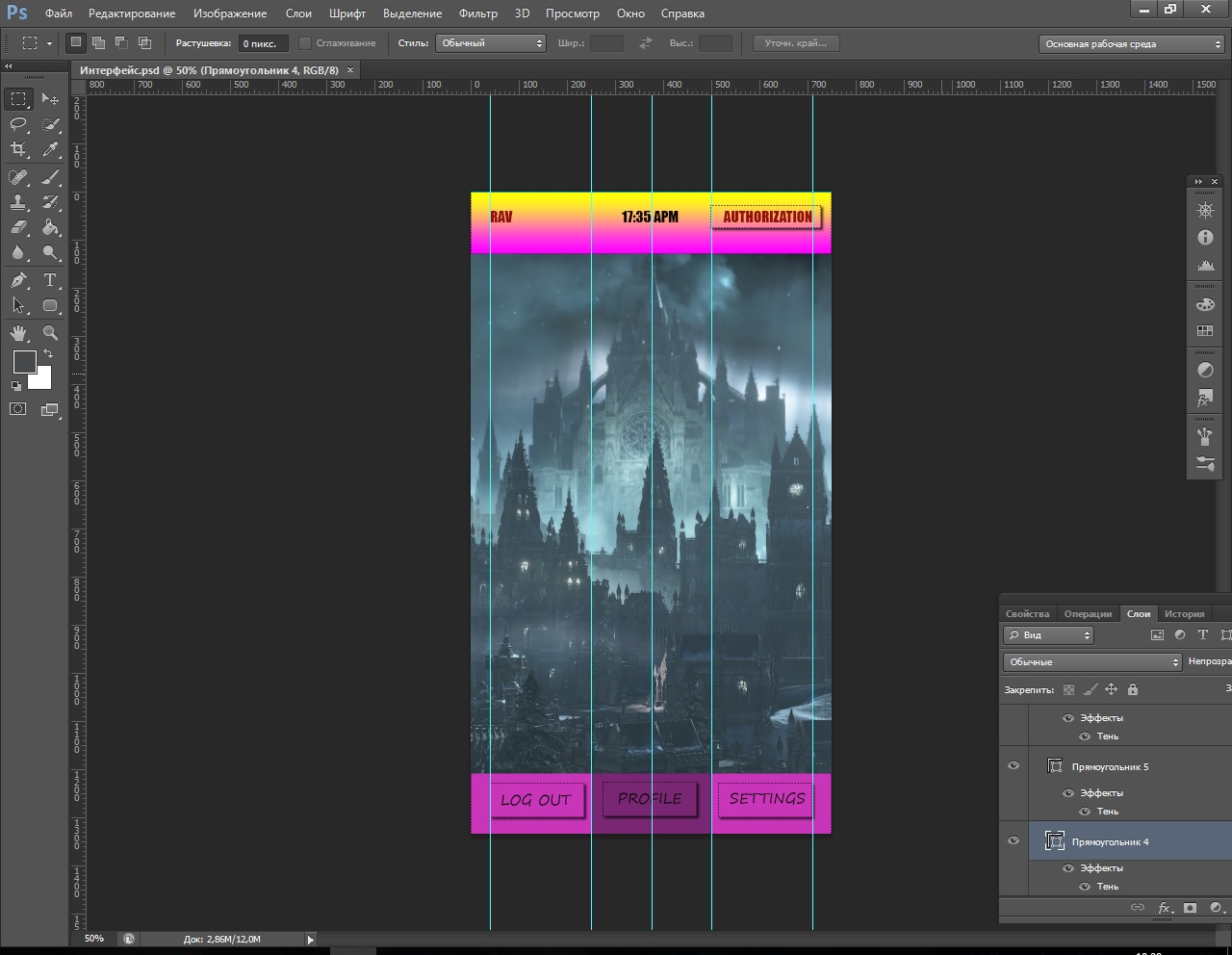
Task: Hide the Прямоугольник 5 layer
Action: [x=1014, y=766]
